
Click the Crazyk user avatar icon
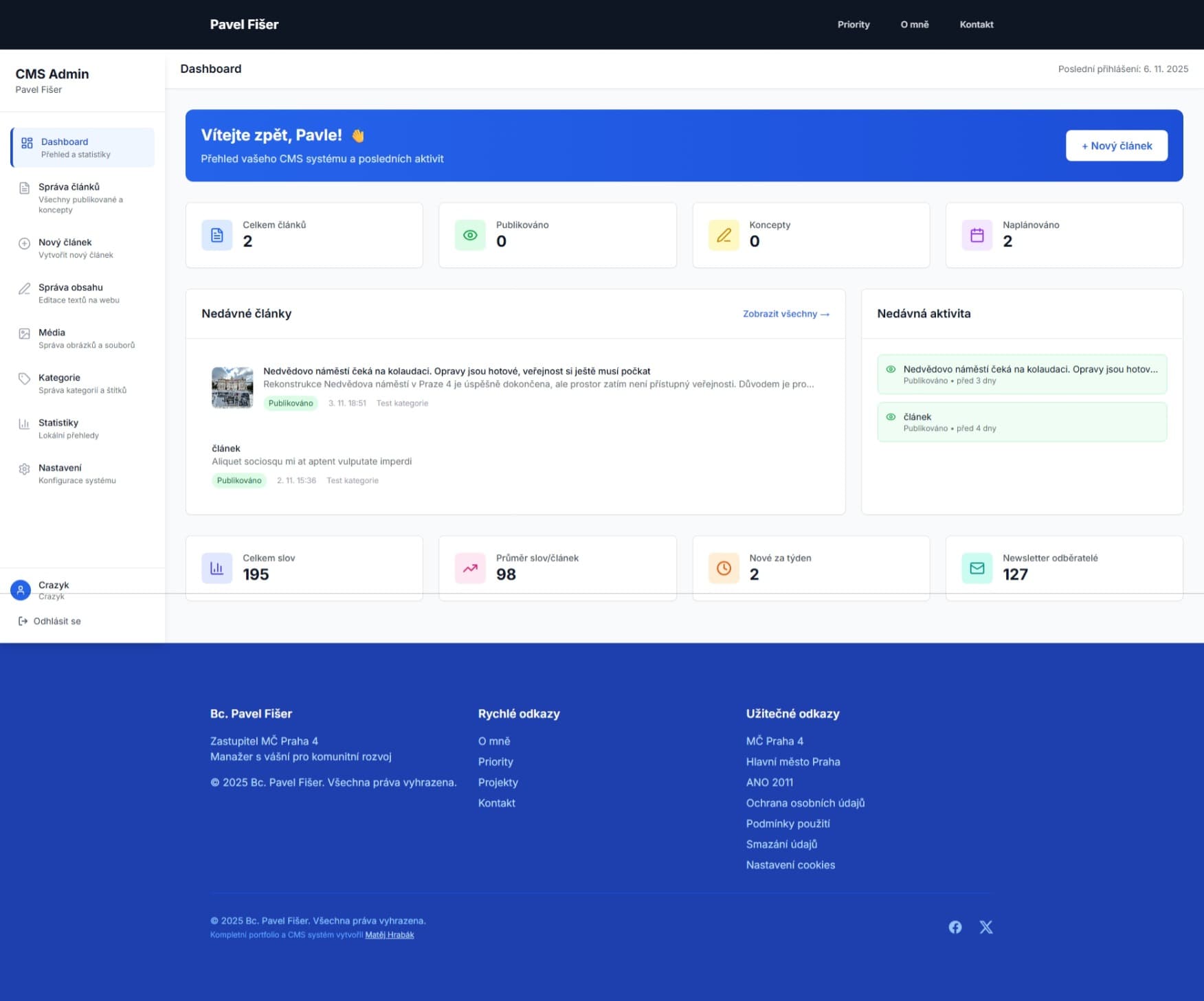21,589
